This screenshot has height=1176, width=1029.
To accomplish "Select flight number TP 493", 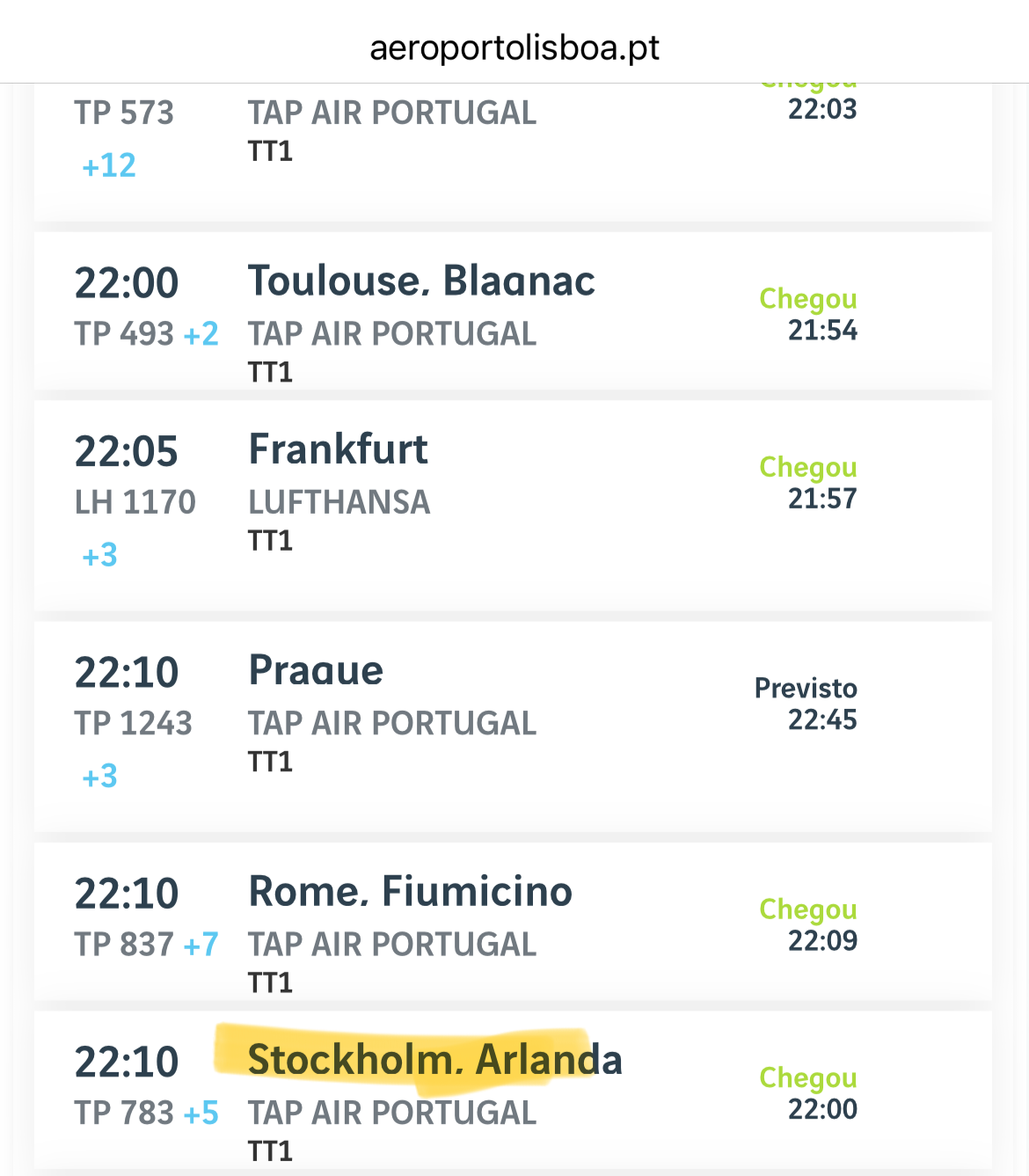I will click(124, 334).
